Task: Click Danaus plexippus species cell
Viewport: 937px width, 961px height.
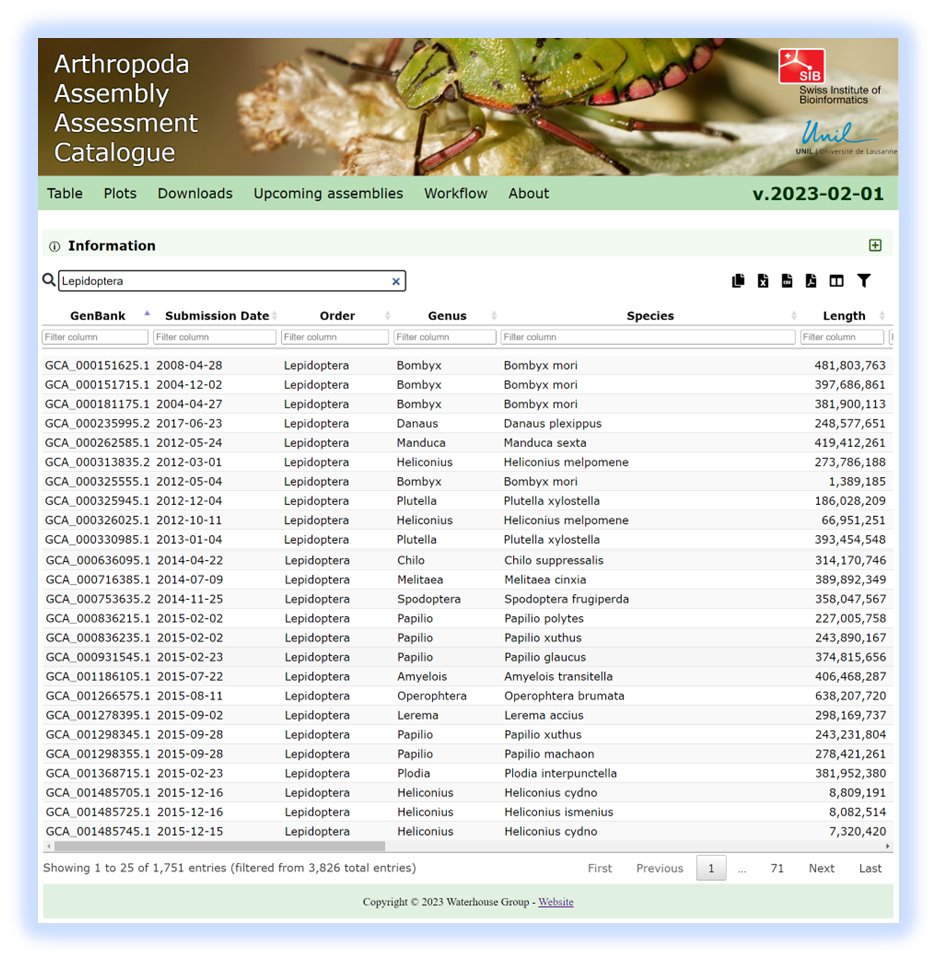Action: pos(552,424)
